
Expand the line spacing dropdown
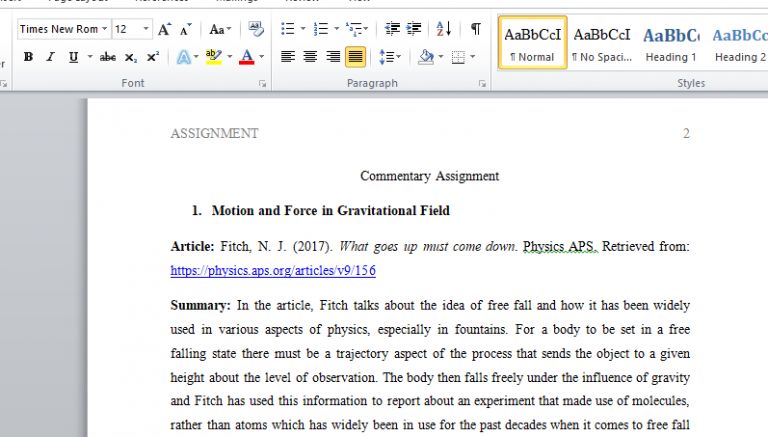[x=397, y=57]
